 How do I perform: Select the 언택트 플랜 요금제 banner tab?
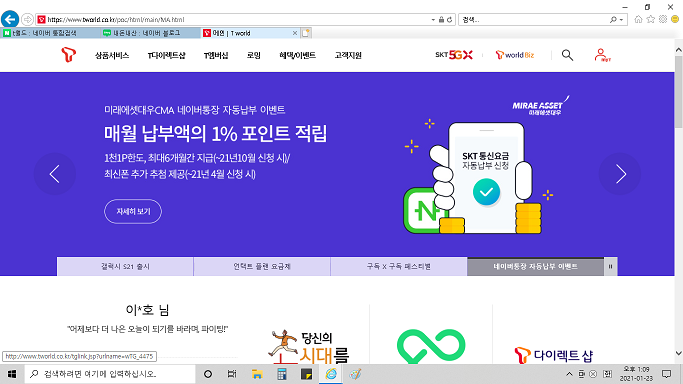(262, 266)
